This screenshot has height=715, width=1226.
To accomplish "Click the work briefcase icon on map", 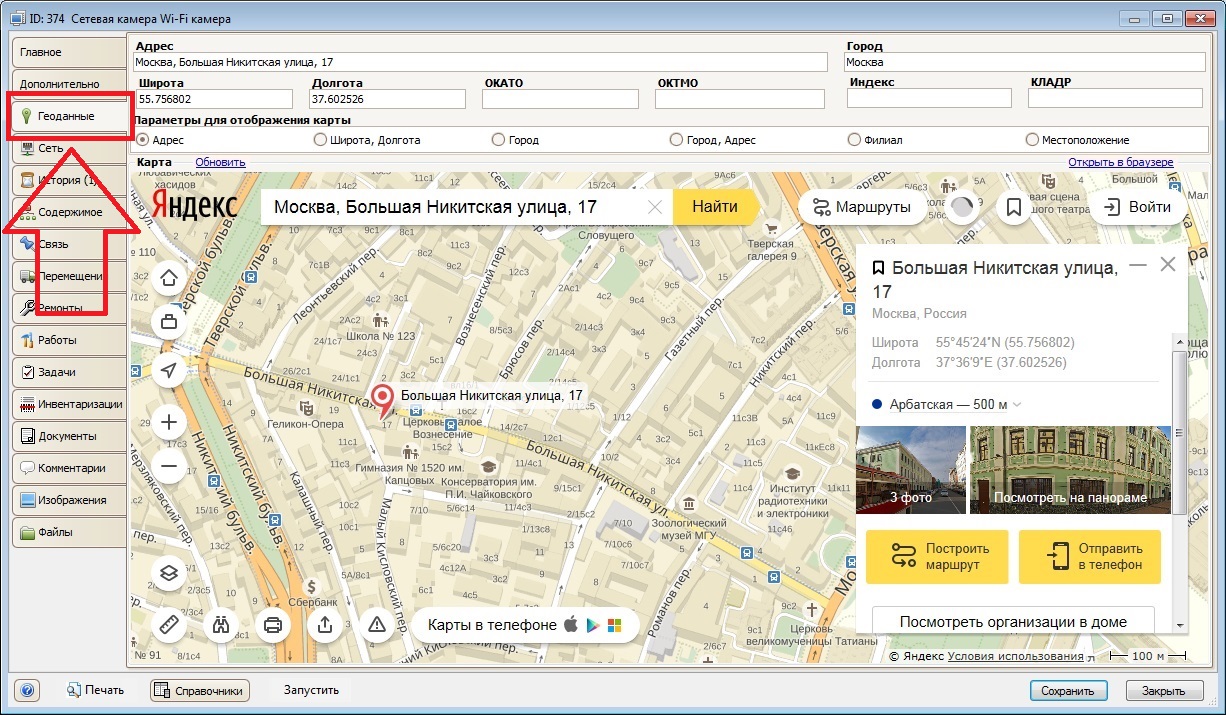I will (169, 321).
